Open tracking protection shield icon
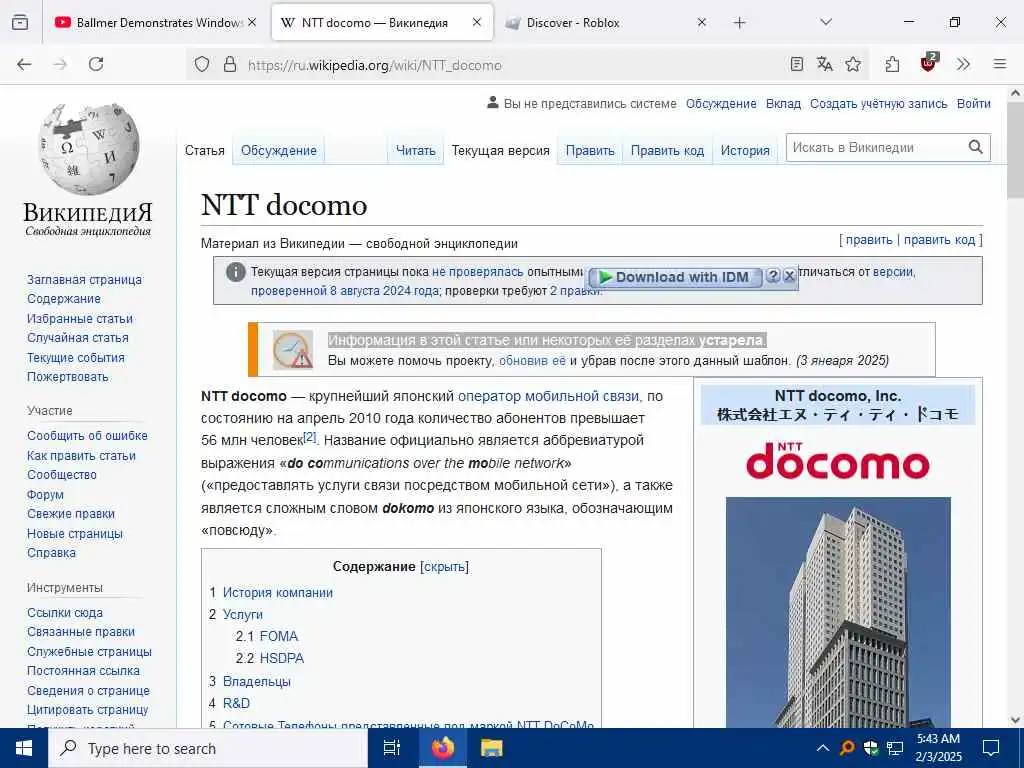 point(202,65)
